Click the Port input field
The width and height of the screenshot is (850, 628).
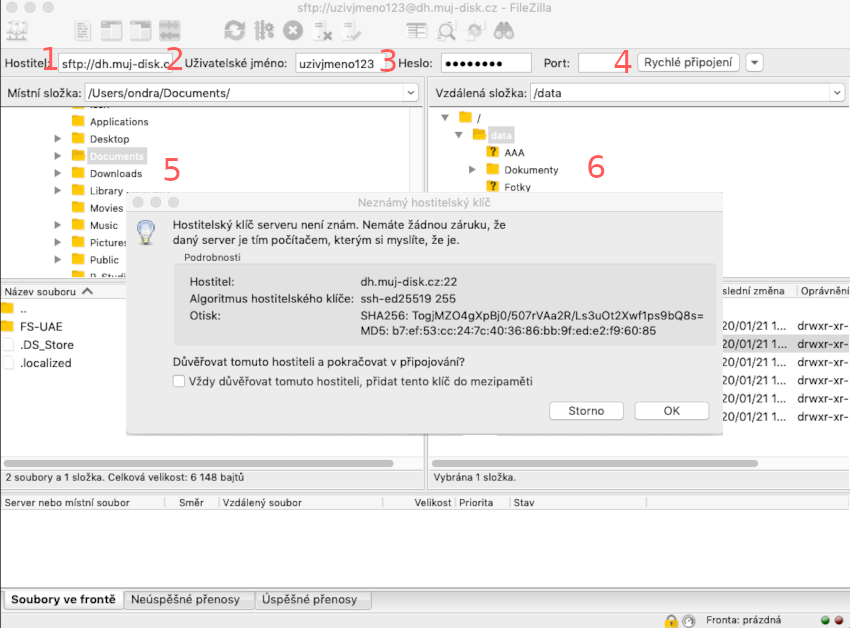[604, 63]
